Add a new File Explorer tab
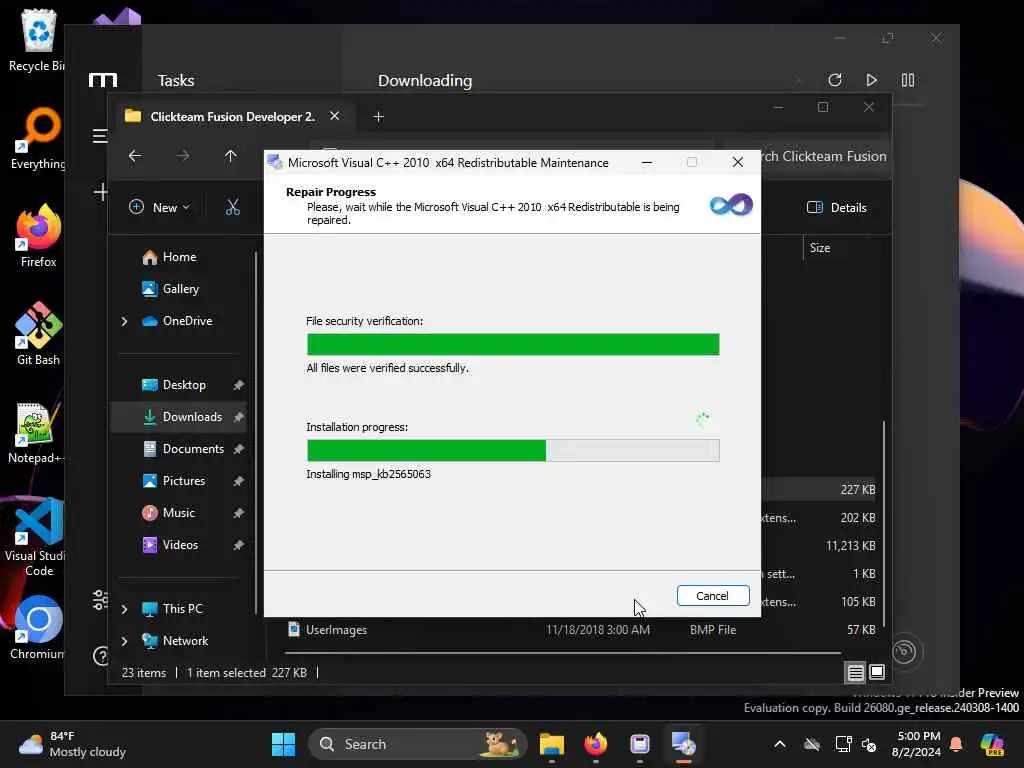 (378, 116)
